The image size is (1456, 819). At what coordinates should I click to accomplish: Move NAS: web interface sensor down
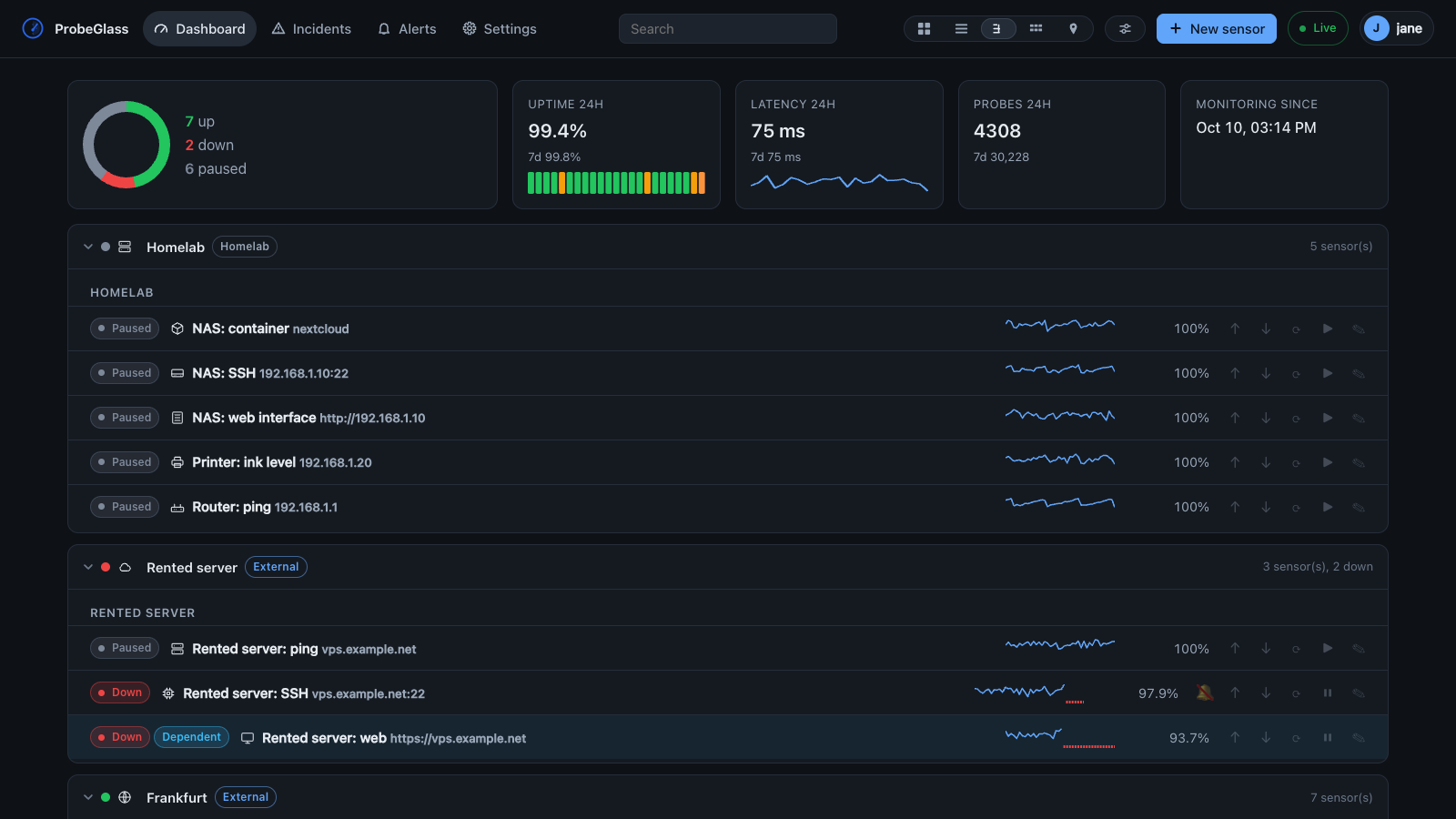[x=1266, y=418]
